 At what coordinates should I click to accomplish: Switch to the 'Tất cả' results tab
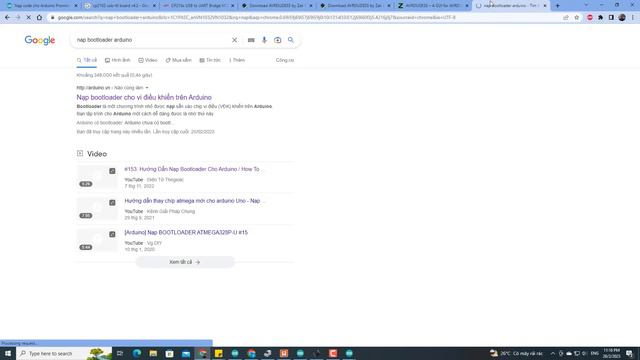[87, 60]
